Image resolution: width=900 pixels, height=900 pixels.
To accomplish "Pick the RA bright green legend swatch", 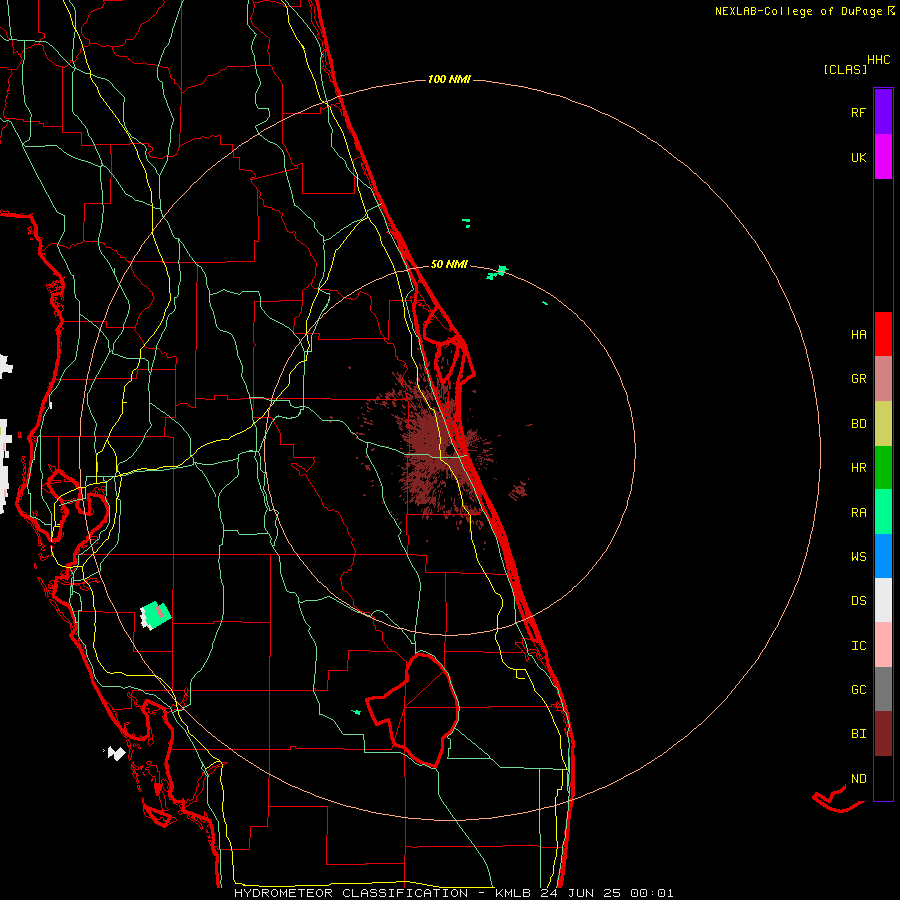I will click(x=883, y=512).
